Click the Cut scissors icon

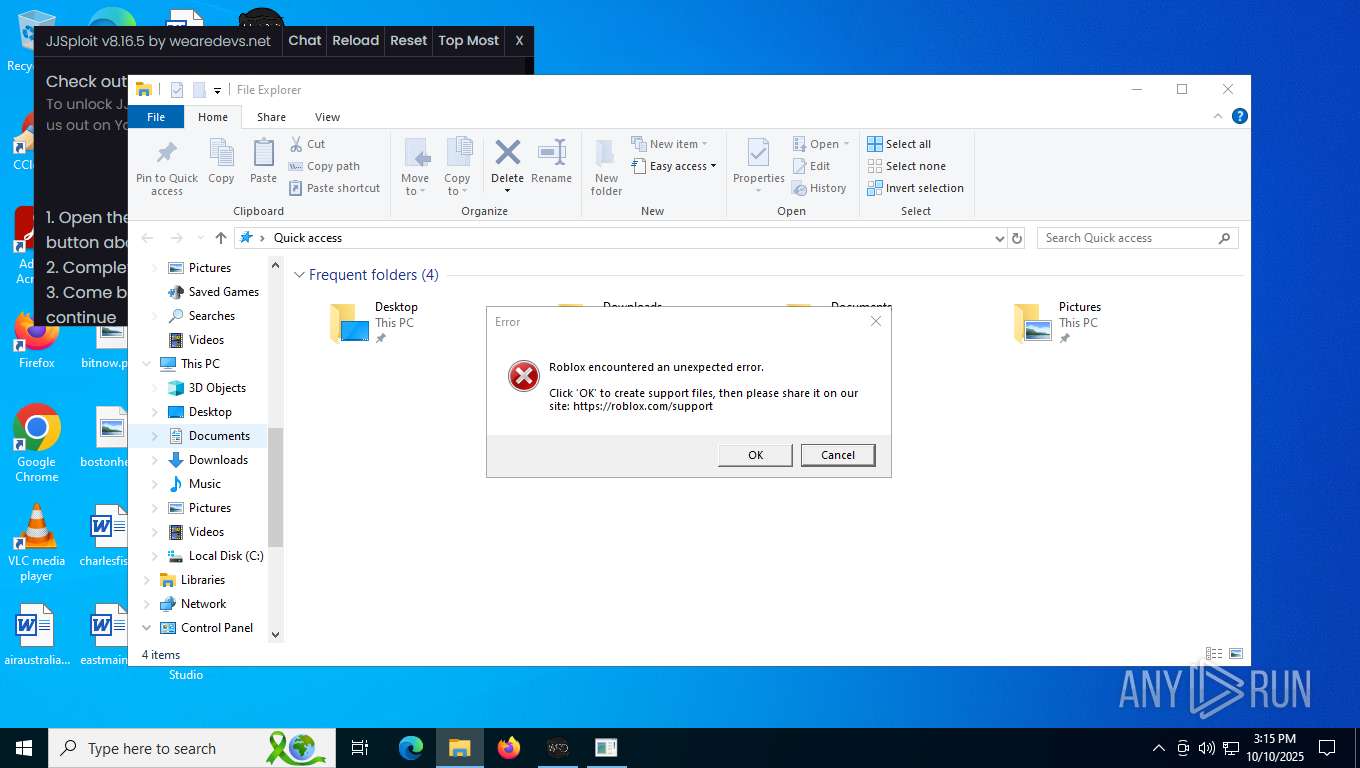pos(297,144)
